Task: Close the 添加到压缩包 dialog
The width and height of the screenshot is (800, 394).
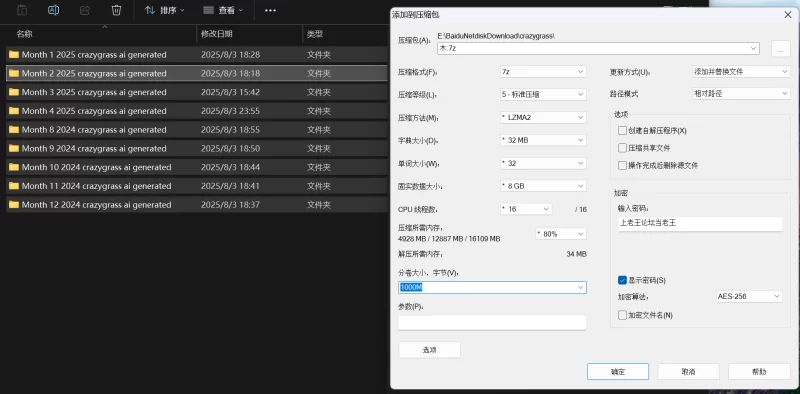Action: click(787, 15)
